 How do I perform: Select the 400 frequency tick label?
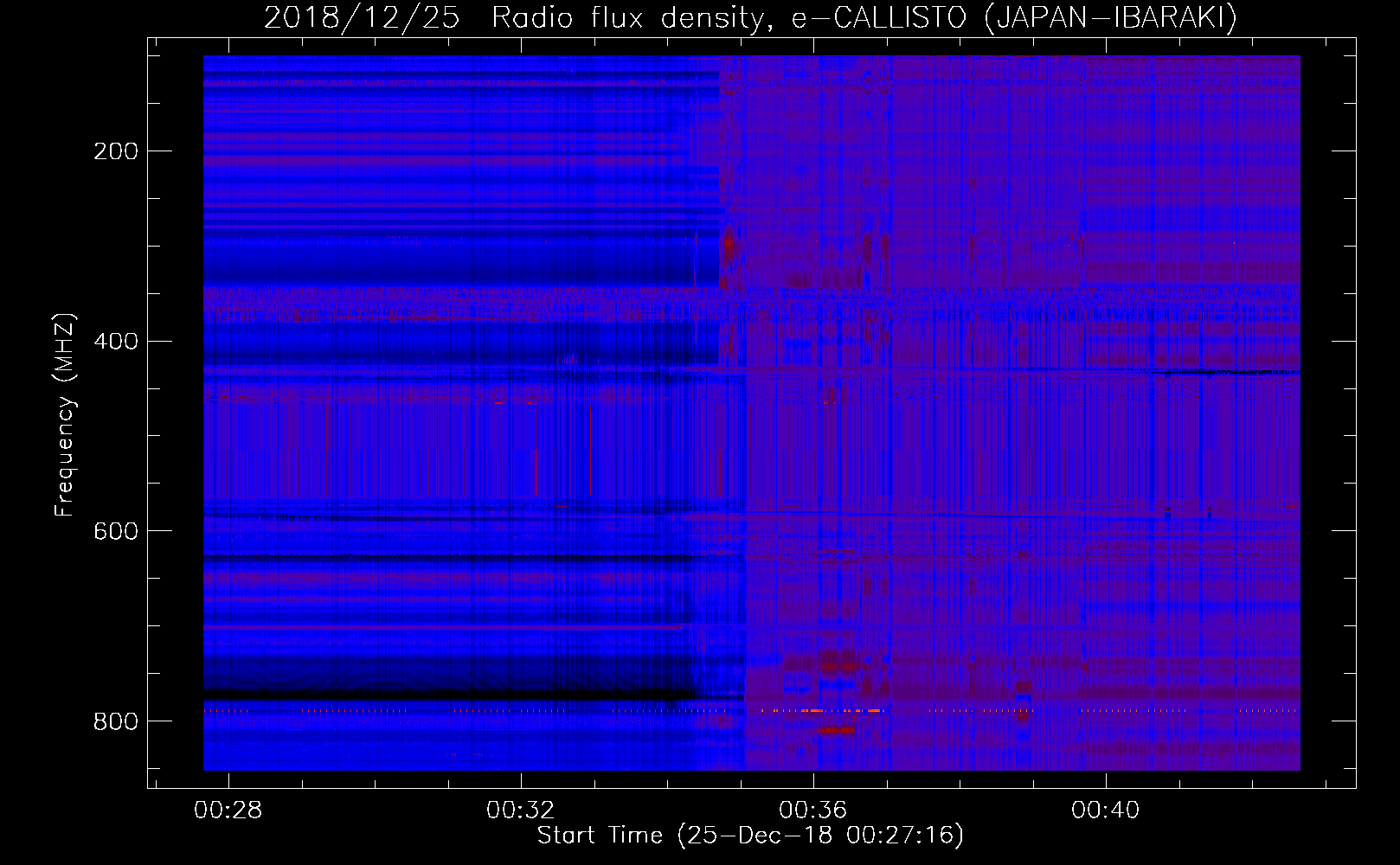click(x=116, y=341)
